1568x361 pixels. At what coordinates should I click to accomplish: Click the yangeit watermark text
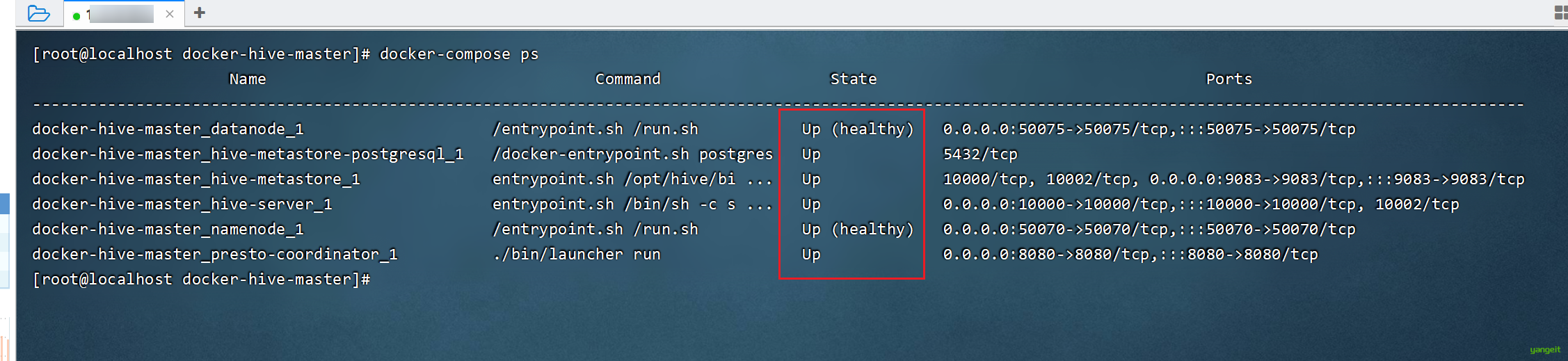(1544, 350)
